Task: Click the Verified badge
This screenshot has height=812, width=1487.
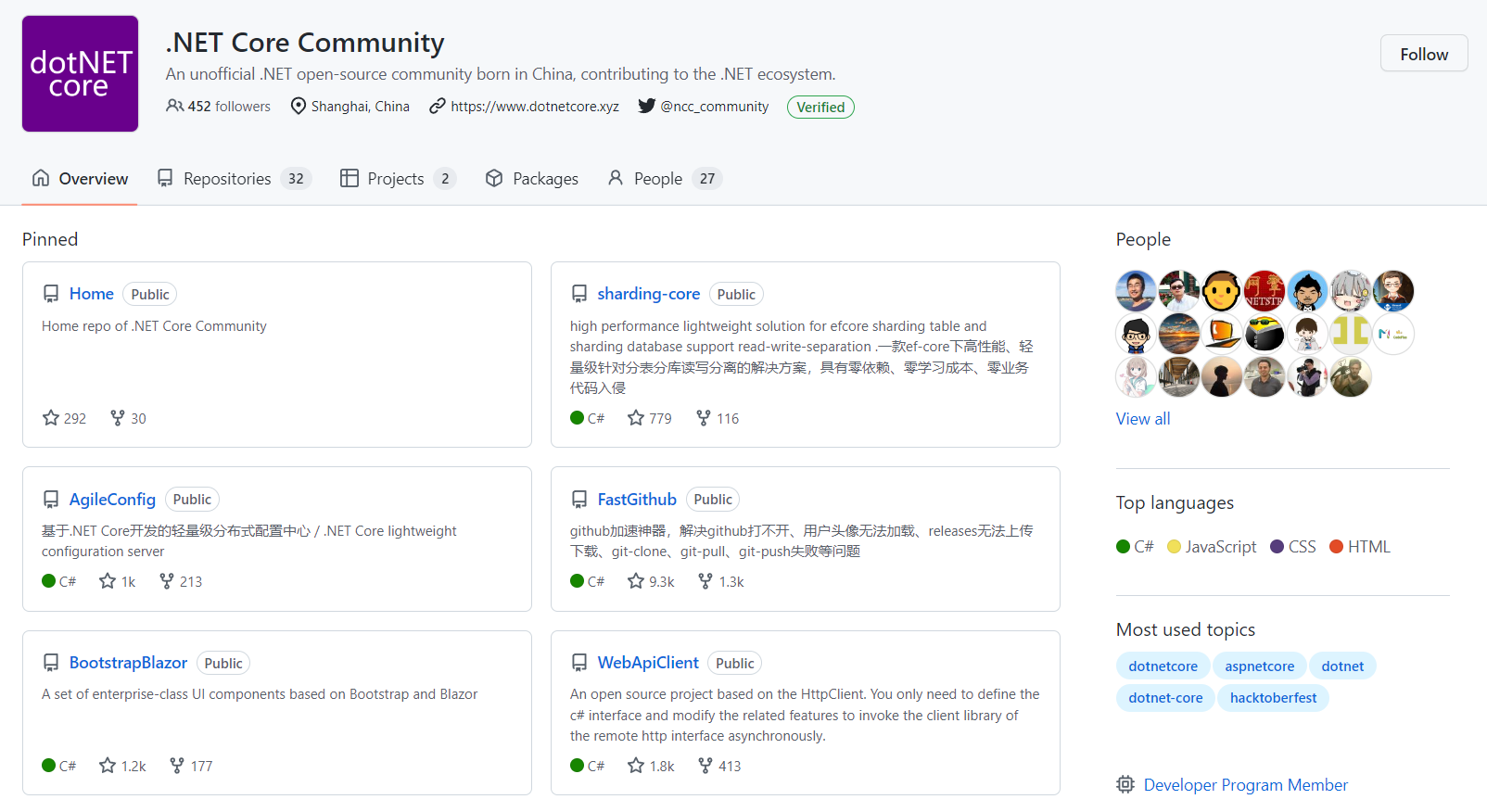Action: click(820, 107)
